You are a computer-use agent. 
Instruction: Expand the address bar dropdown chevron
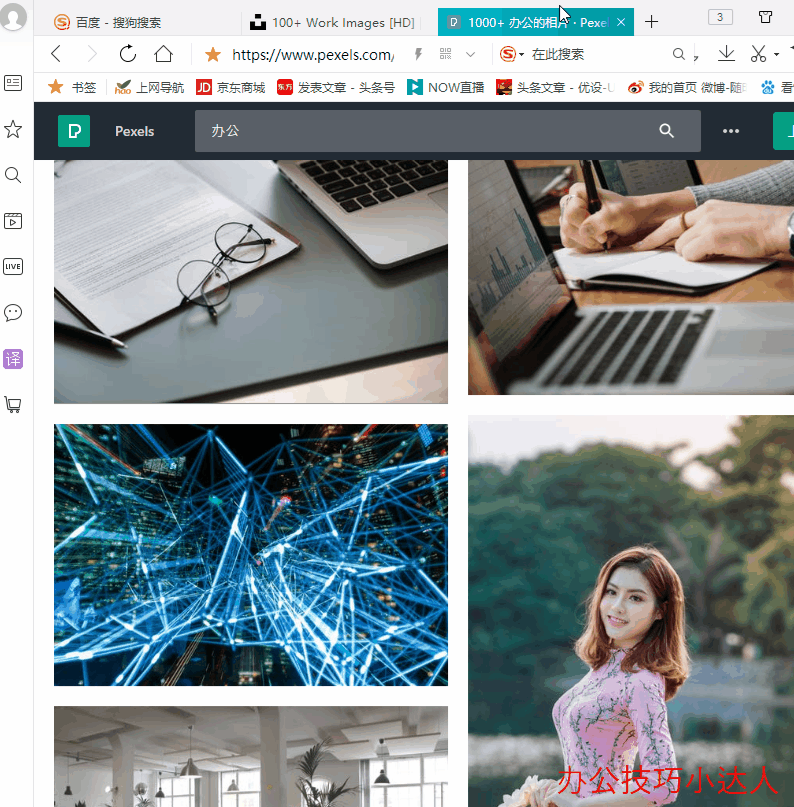click(x=471, y=54)
